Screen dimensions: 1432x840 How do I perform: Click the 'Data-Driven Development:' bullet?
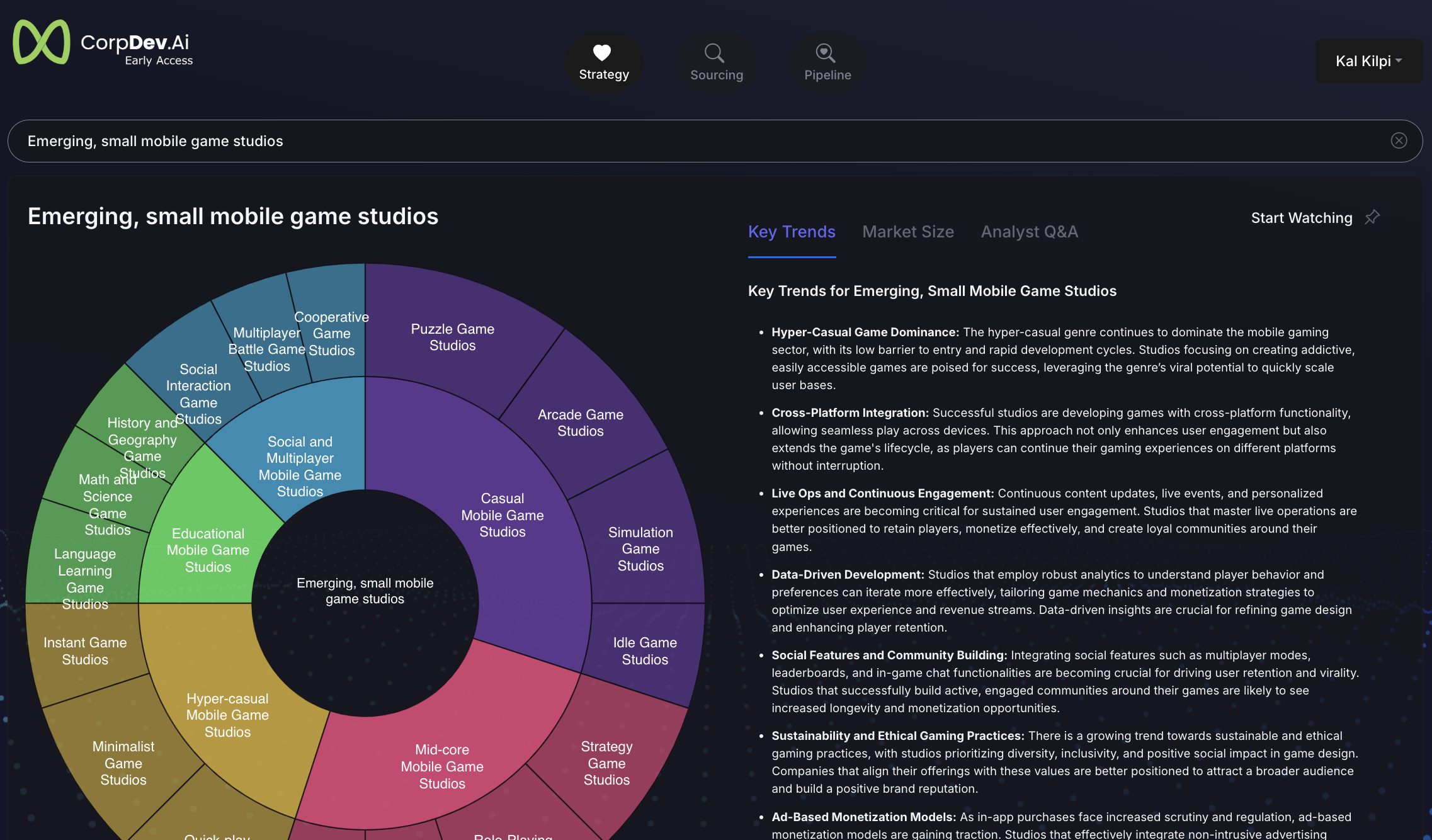848,574
